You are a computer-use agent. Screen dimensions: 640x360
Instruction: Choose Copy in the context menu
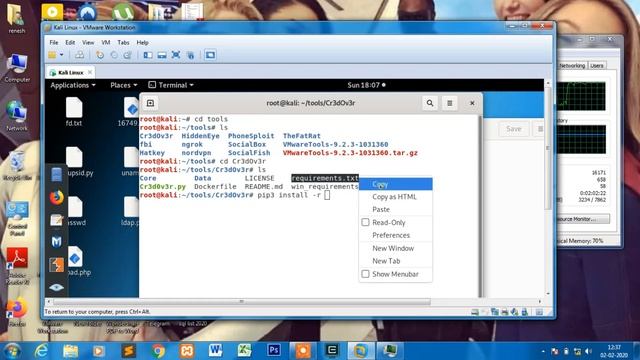pyautogui.click(x=396, y=184)
